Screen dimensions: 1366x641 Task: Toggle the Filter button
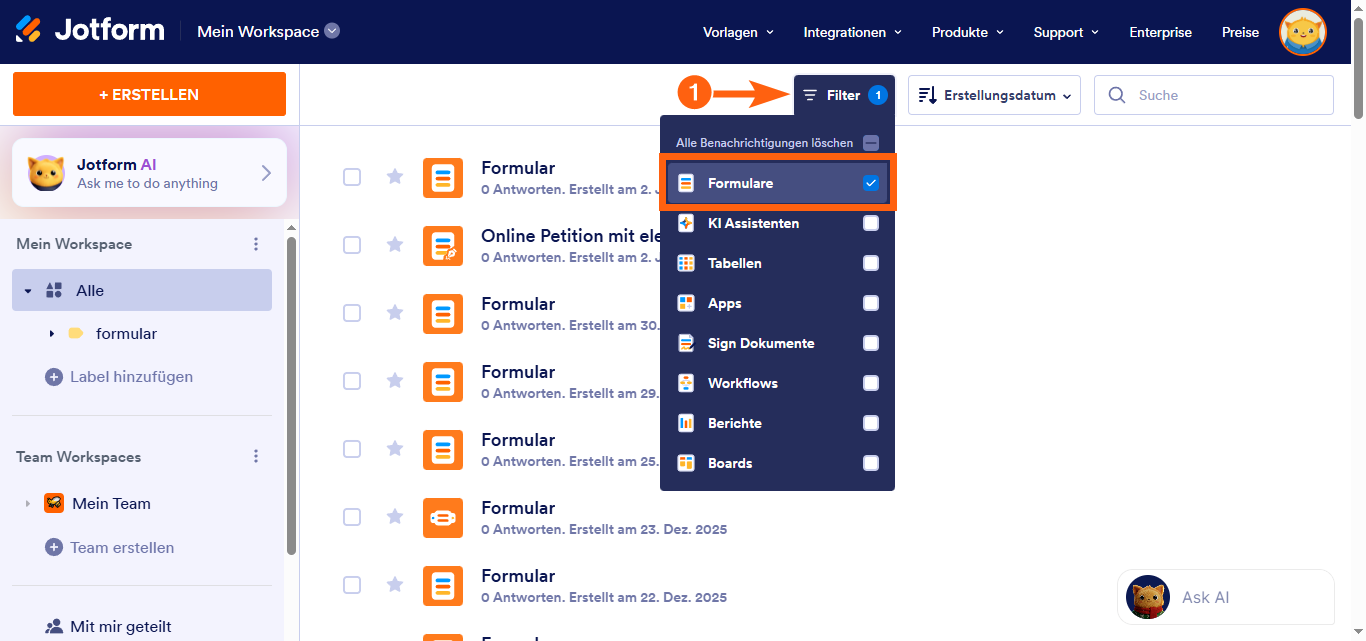(x=844, y=95)
